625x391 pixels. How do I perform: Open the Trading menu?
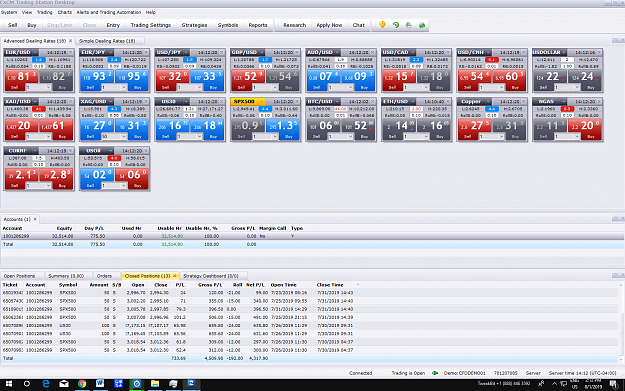tap(45, 12)
